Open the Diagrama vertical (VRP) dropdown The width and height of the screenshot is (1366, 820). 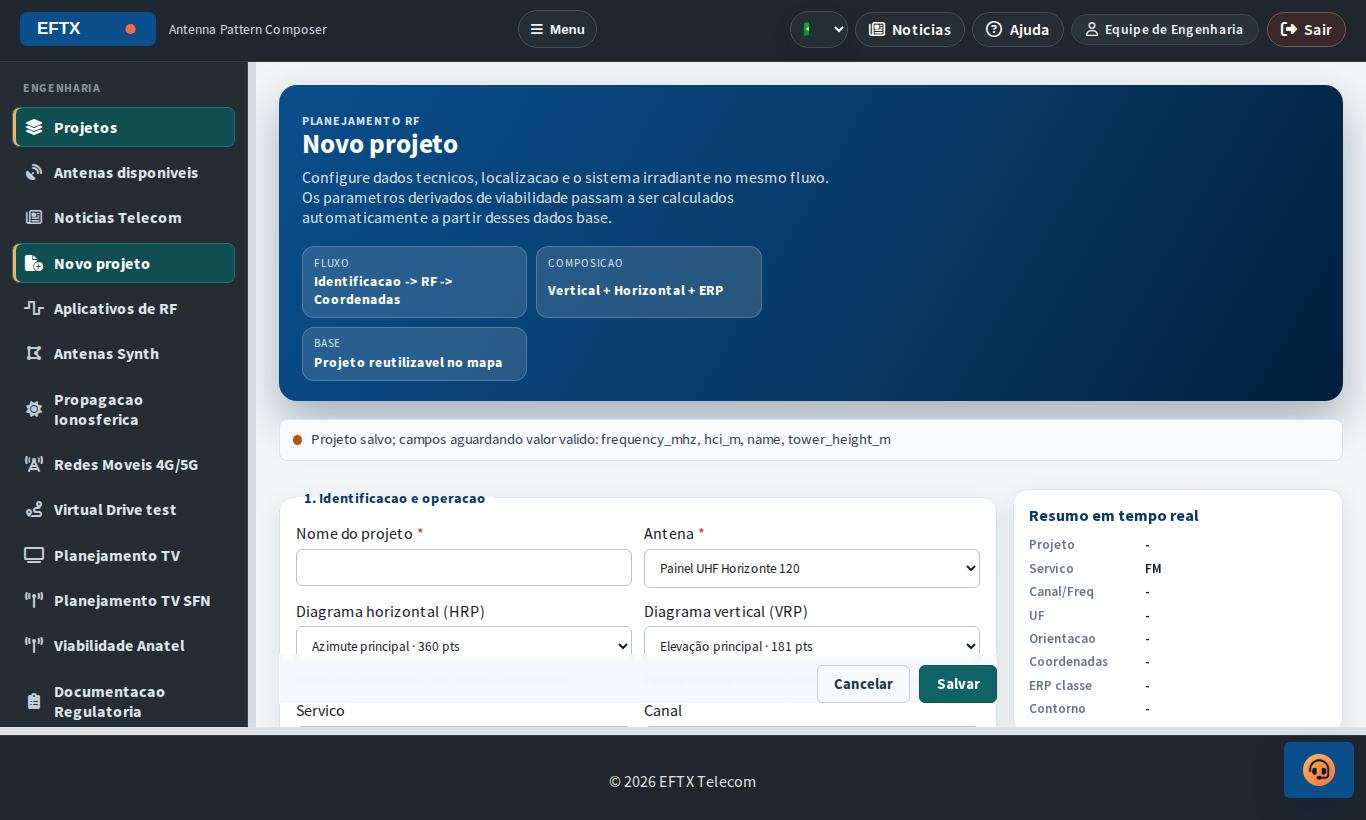click(812, 646)
